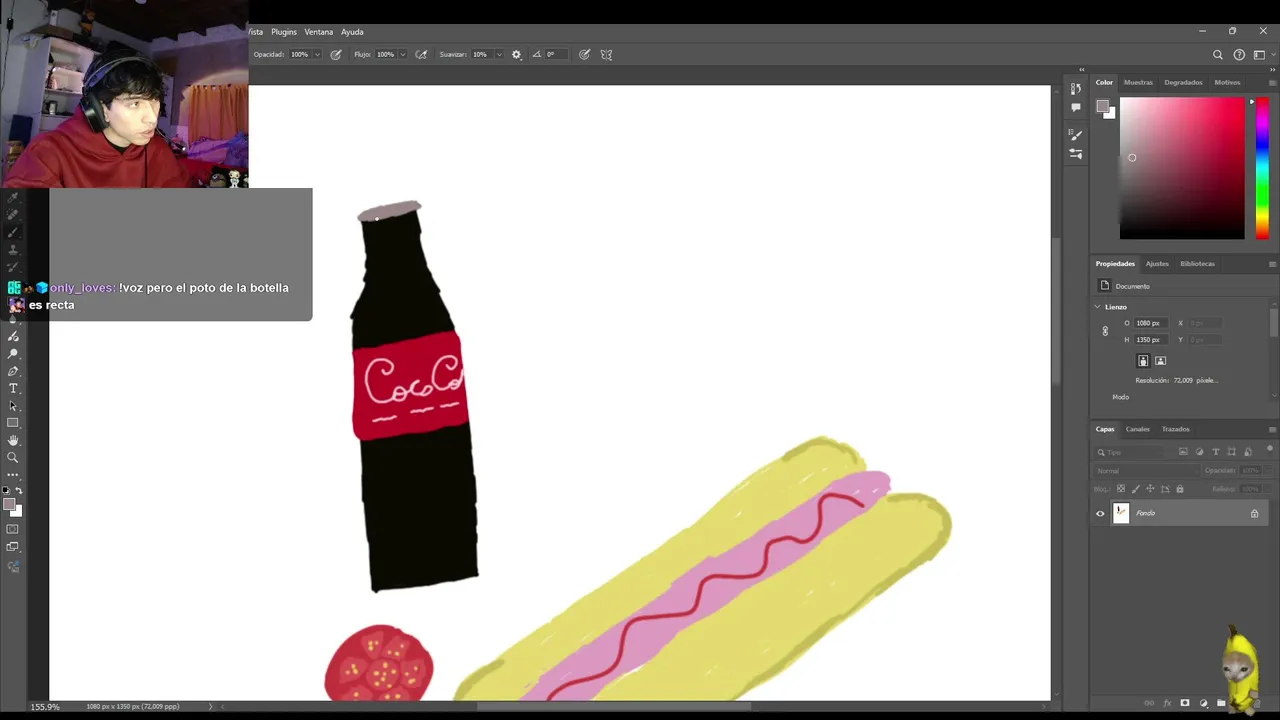
Task: Open the Flujo dropdown arrow
Action: 403,55
